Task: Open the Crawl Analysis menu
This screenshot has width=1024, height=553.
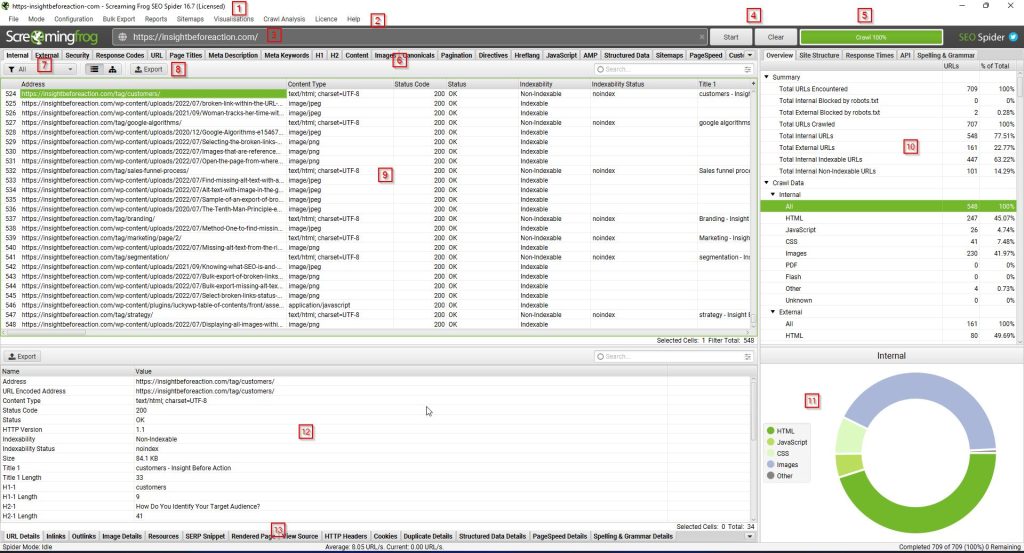Action: coord(284,19)
